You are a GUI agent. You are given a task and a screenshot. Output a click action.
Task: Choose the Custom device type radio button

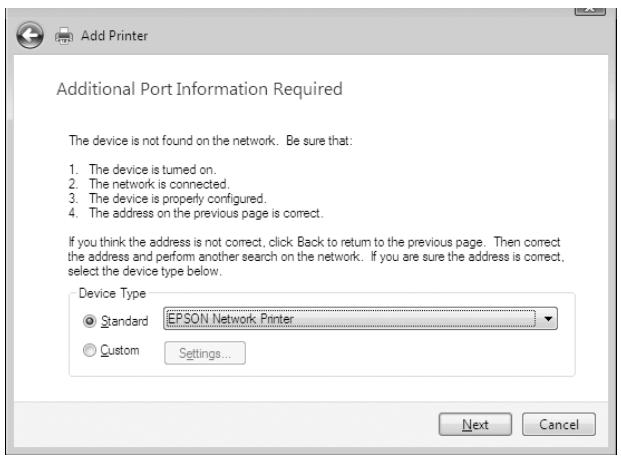[x=90, y=350]
